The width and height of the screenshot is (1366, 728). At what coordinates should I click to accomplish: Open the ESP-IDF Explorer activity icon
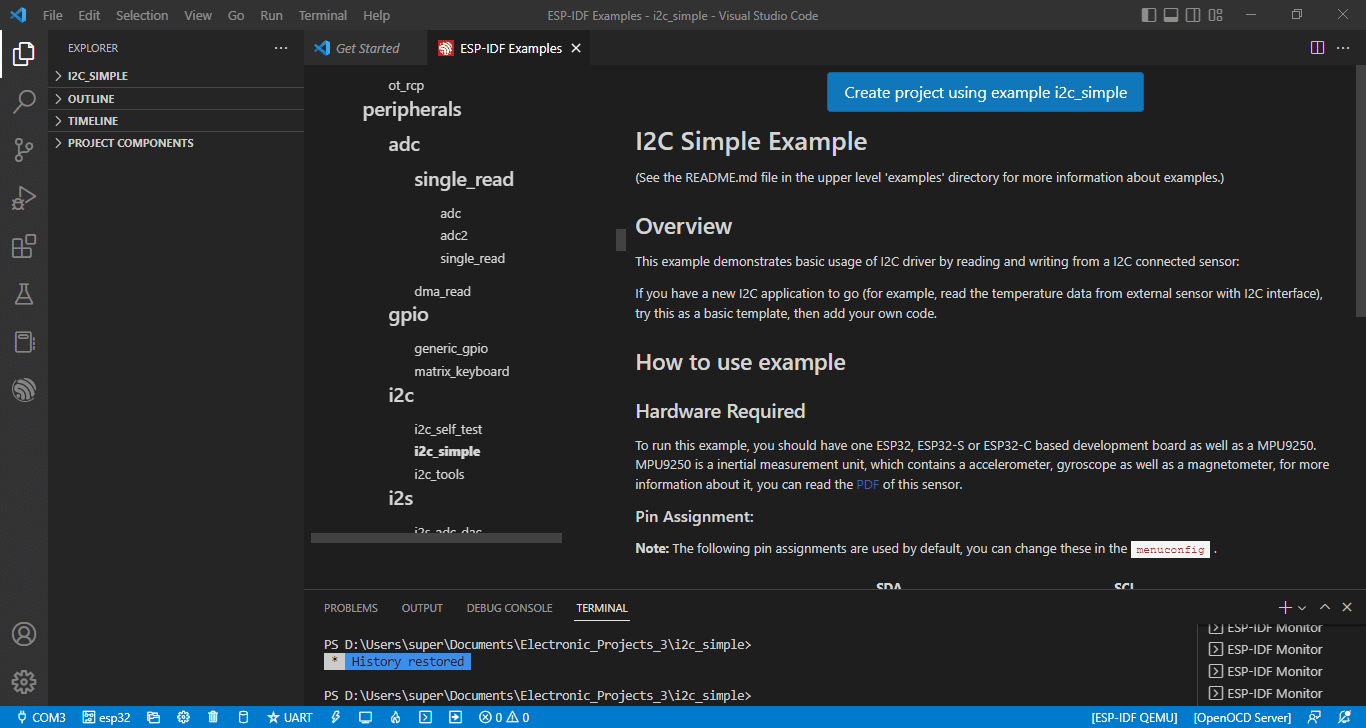pyautogui.click(x=24, y=342)
